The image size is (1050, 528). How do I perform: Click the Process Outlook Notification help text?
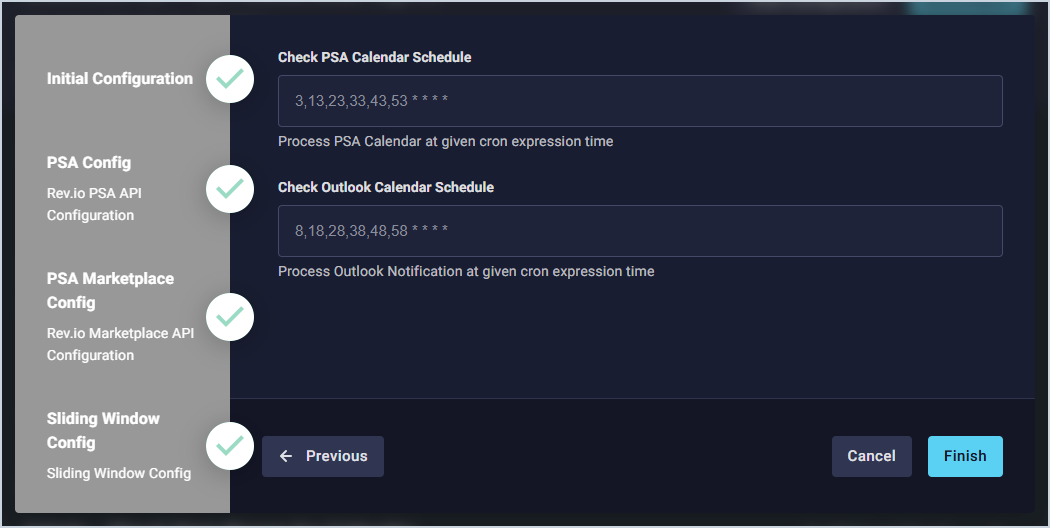pyautogui.click(x=466, y=271)
